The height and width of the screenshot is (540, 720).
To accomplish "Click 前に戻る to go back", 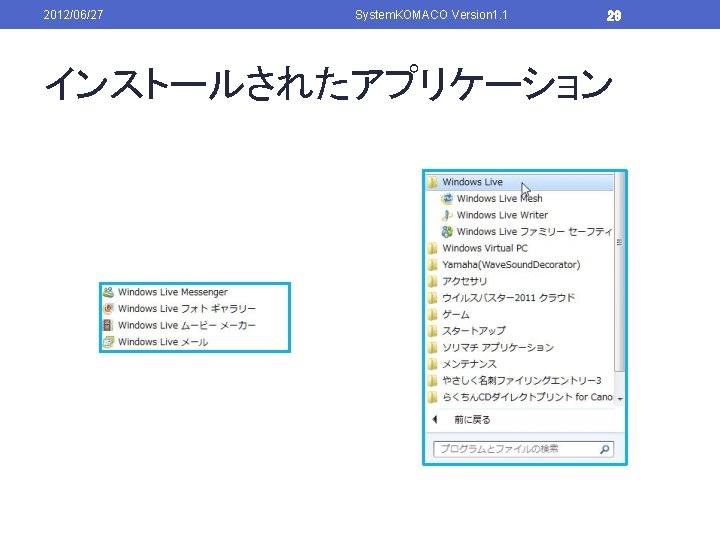I will click(x=472, y=420).
